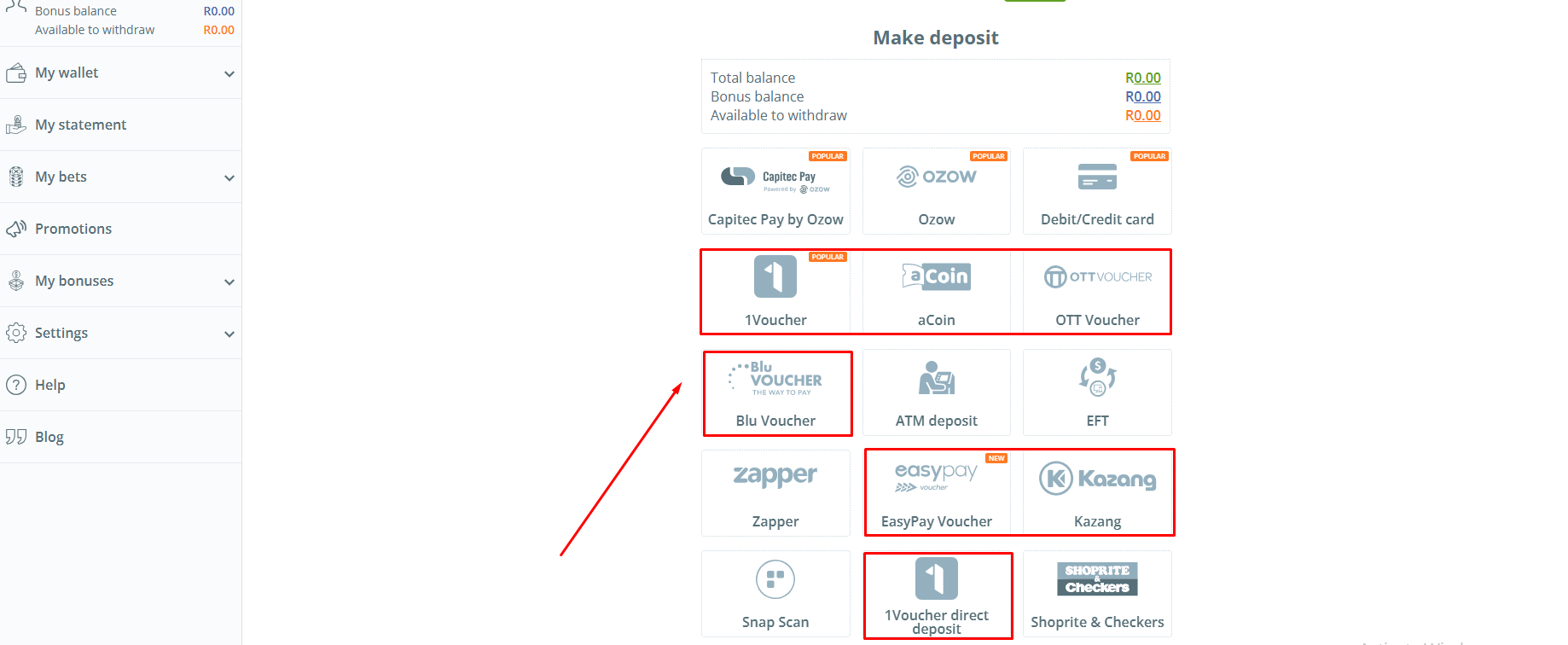Click the EasyPay Voucher label
The width and height of the screenshot is (1568, 645).
pyautogui.click(x=936, y=521)
